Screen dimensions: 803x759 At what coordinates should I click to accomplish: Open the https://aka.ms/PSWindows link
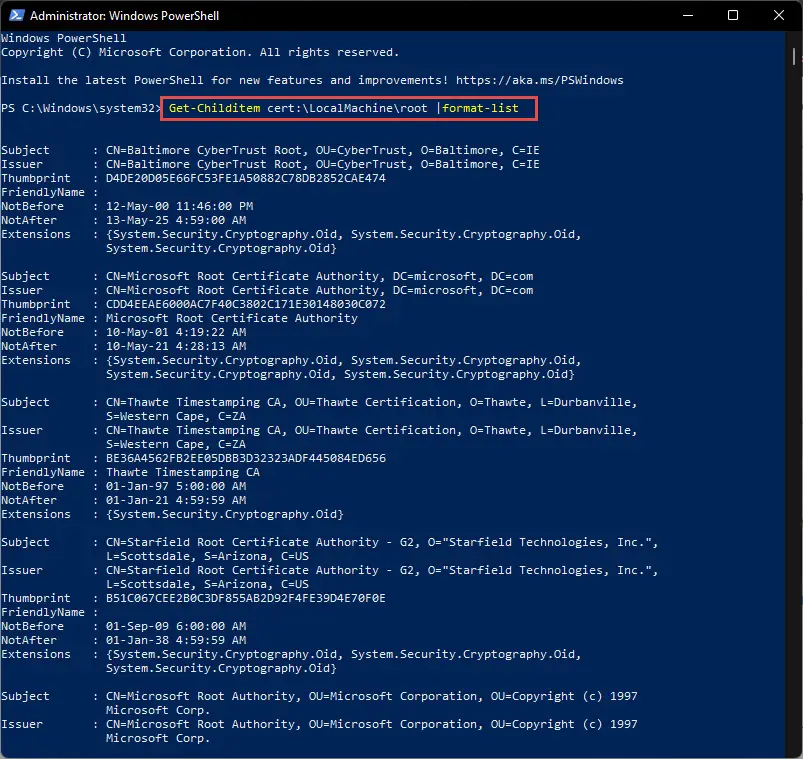[539, 80]
